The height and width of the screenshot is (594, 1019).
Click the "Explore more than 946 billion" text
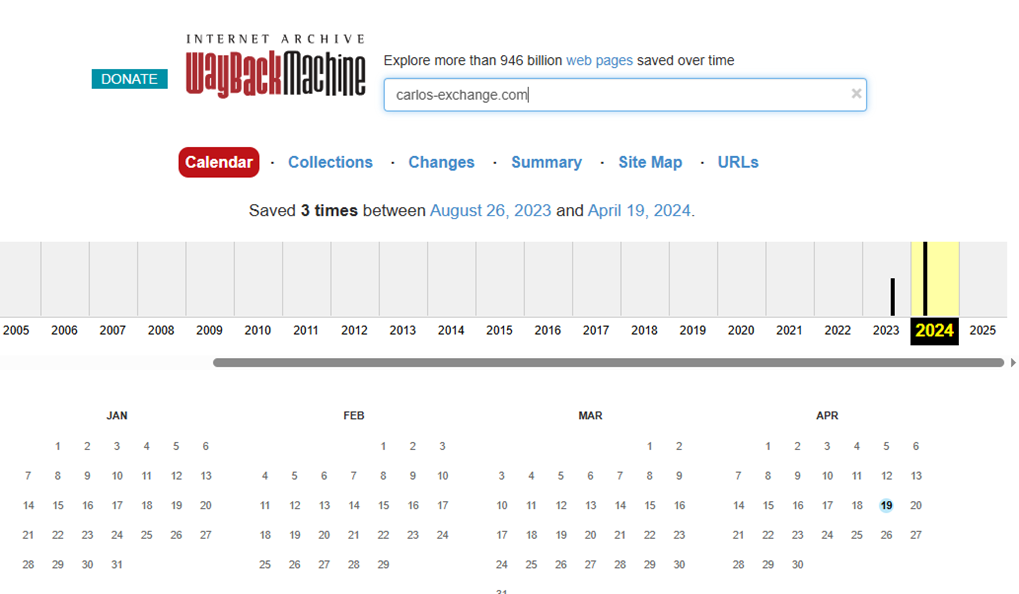pyautogui.click(x=472, y=60)
